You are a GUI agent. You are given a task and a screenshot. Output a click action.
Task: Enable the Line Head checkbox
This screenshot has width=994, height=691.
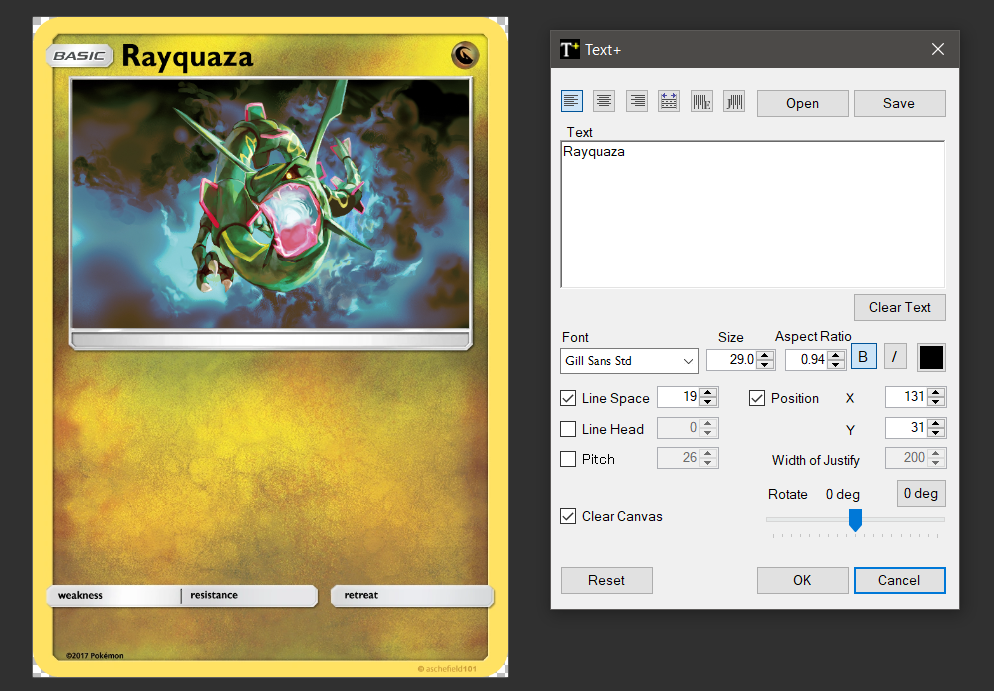tap(568, 429)
